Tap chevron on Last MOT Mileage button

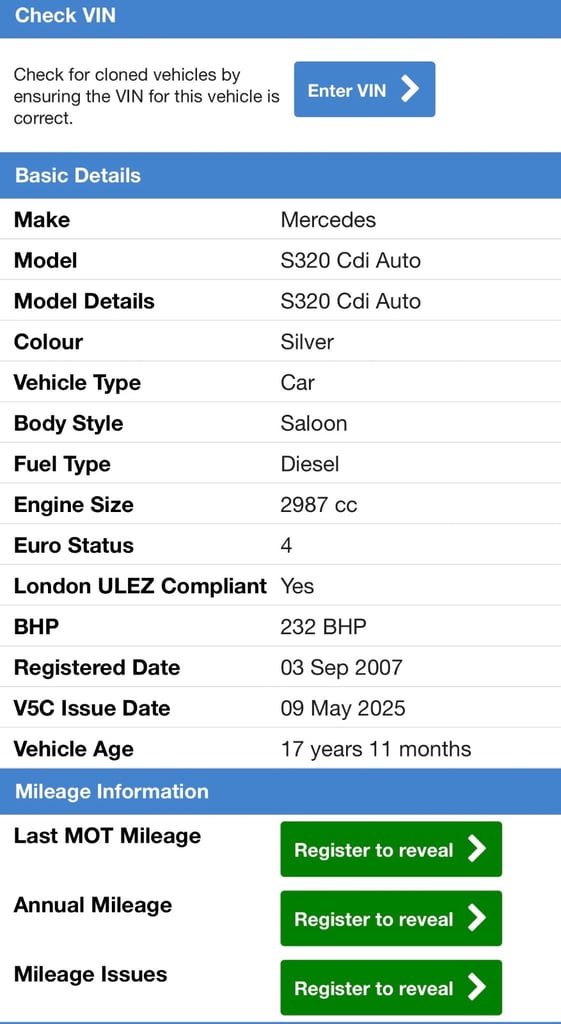tap(477, 849)
